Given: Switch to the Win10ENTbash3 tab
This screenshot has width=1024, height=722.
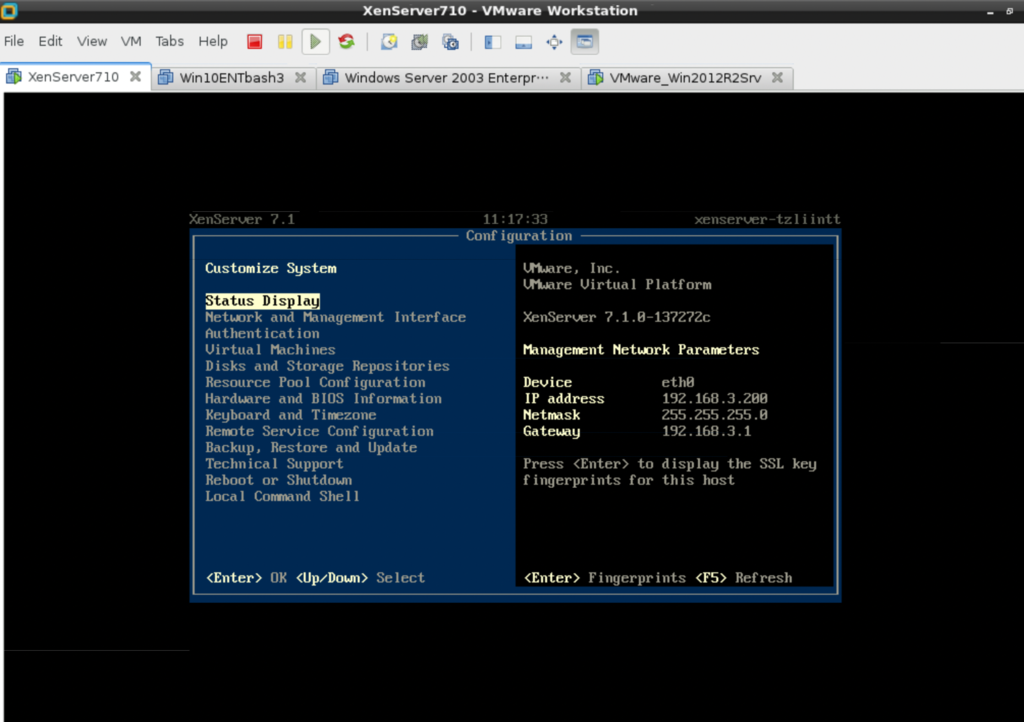Looking at the screenshot, I should click(232, 78).
